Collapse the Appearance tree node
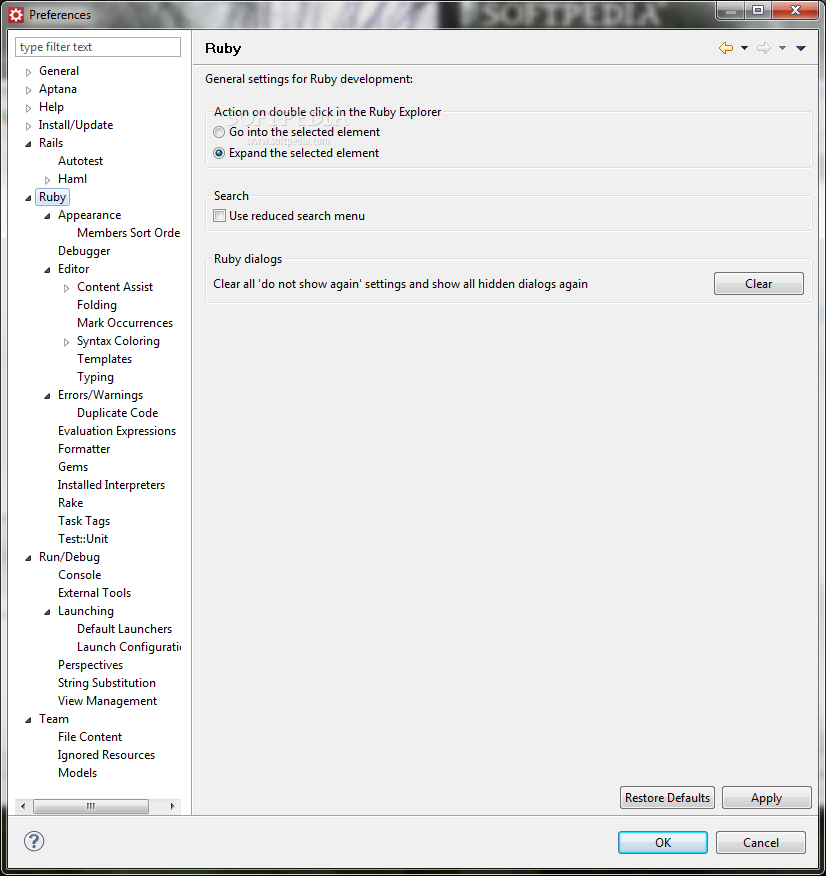826x876 pixels. pos(47,216)
